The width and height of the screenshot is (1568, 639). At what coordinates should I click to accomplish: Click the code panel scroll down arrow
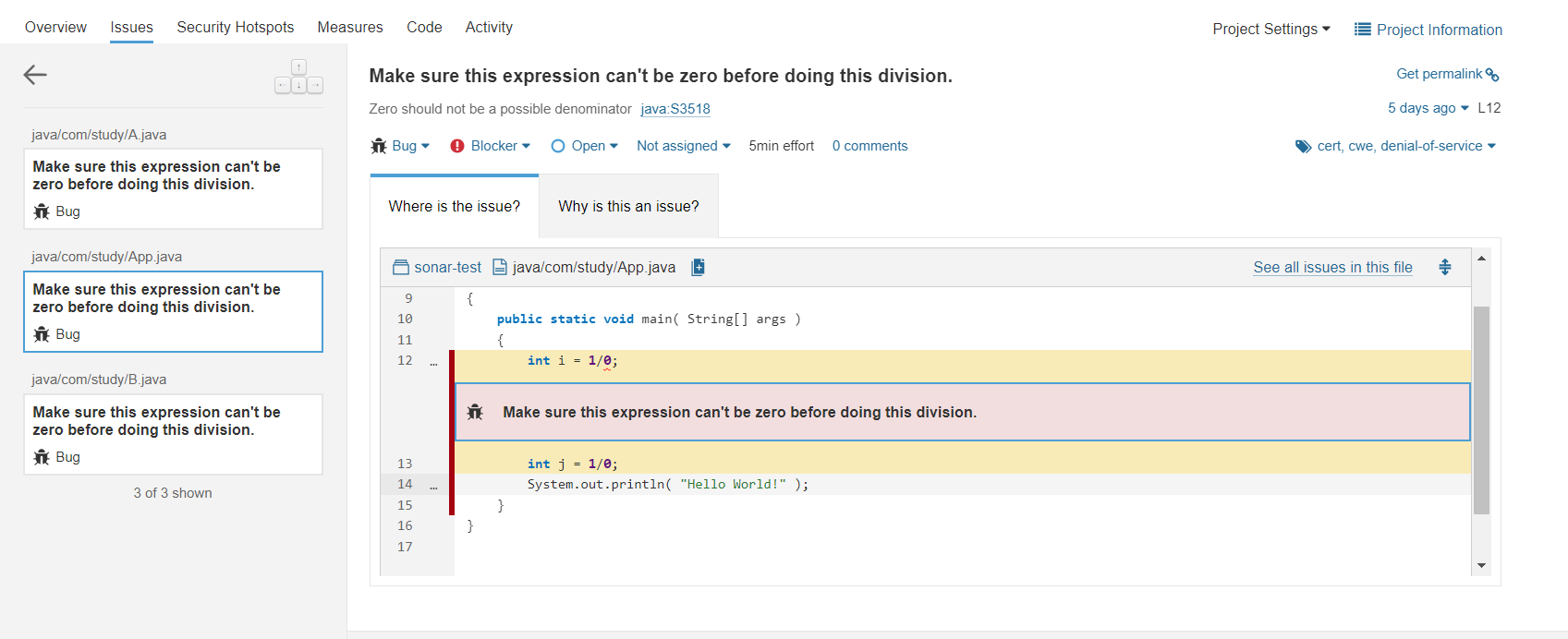[1481, 565]
